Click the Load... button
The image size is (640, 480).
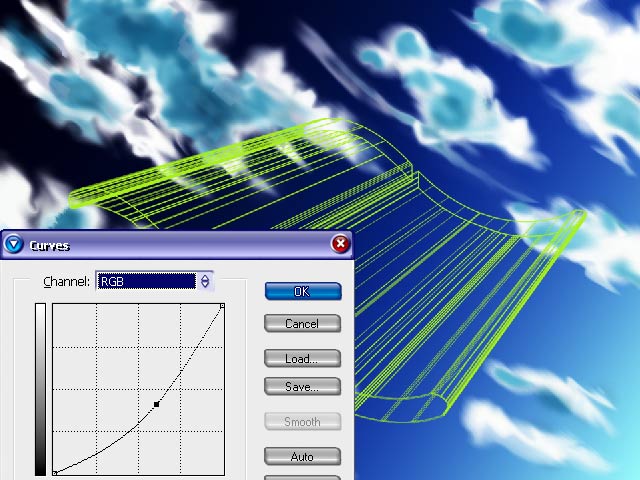302,359
